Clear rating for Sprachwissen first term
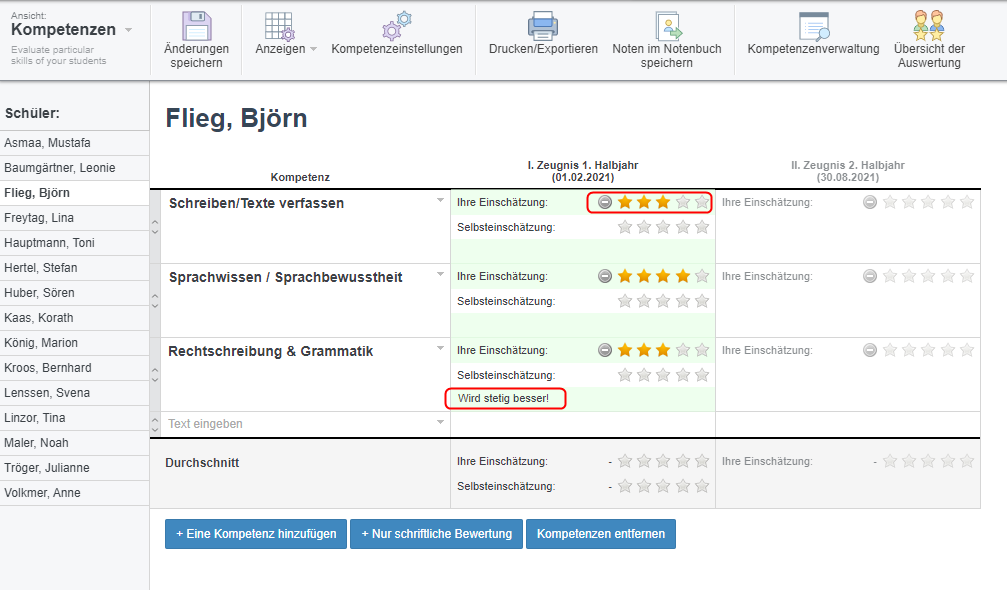Image resolution: width=1007 pixels, height=590 pixels. click(604, 276)
